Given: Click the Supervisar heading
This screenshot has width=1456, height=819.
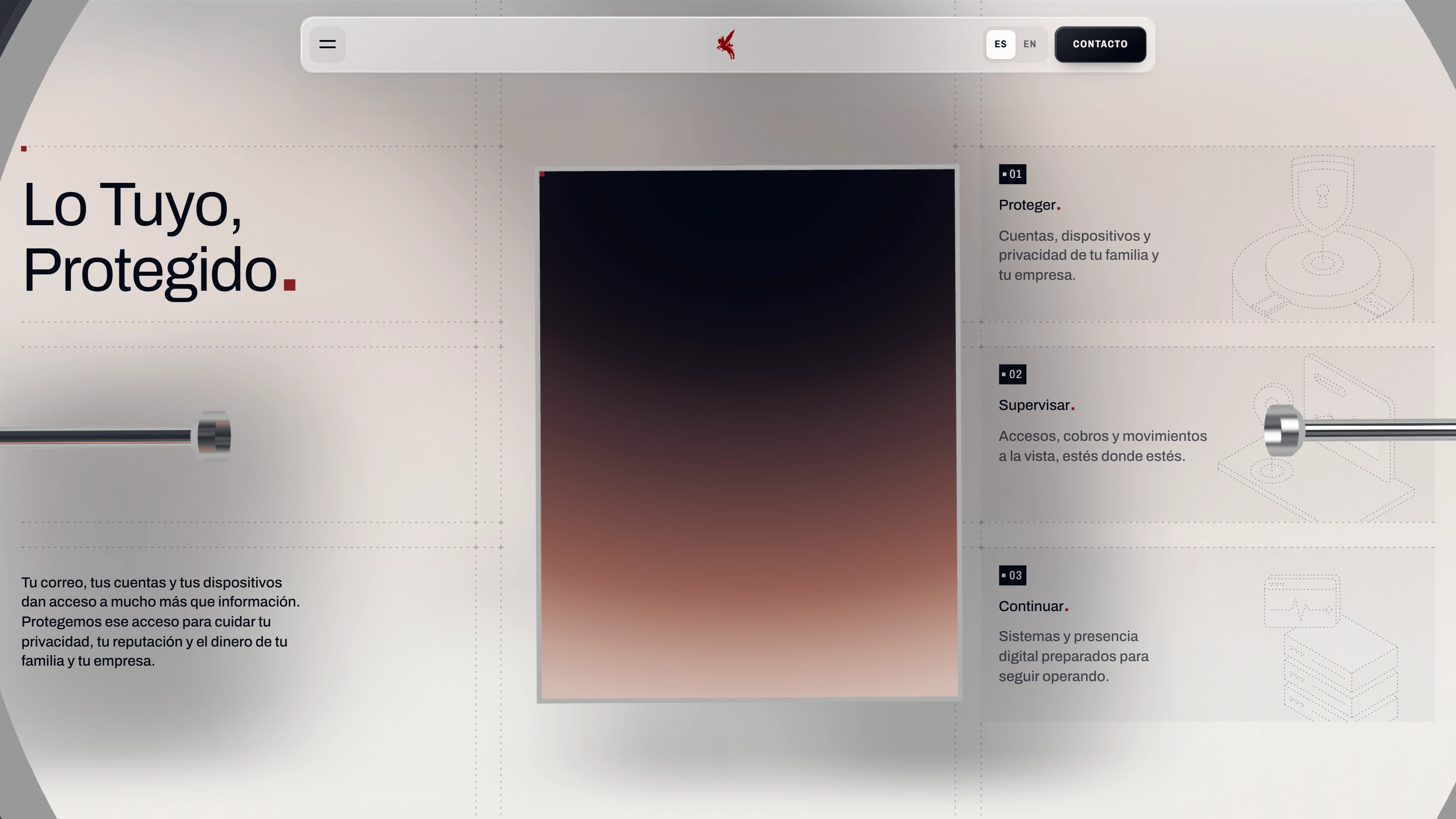Looking at the screenshot, I should coord(1036,405).
